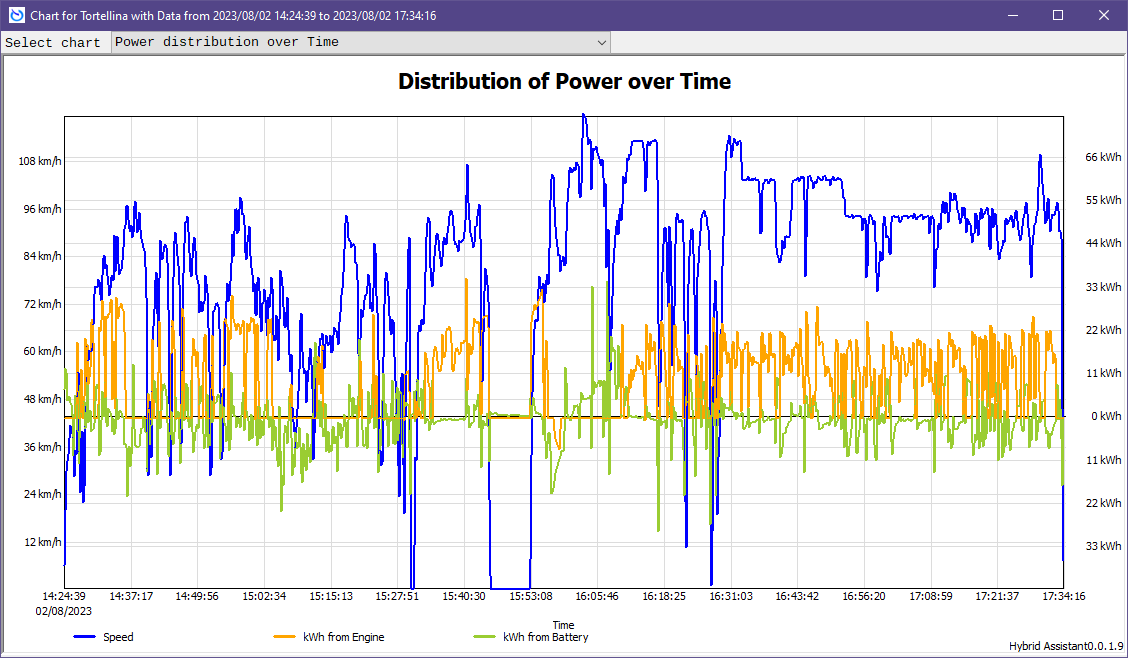Click the 36 km/h axis label
The width and height of the screenshot is (1128, 658).
(42, 447)
